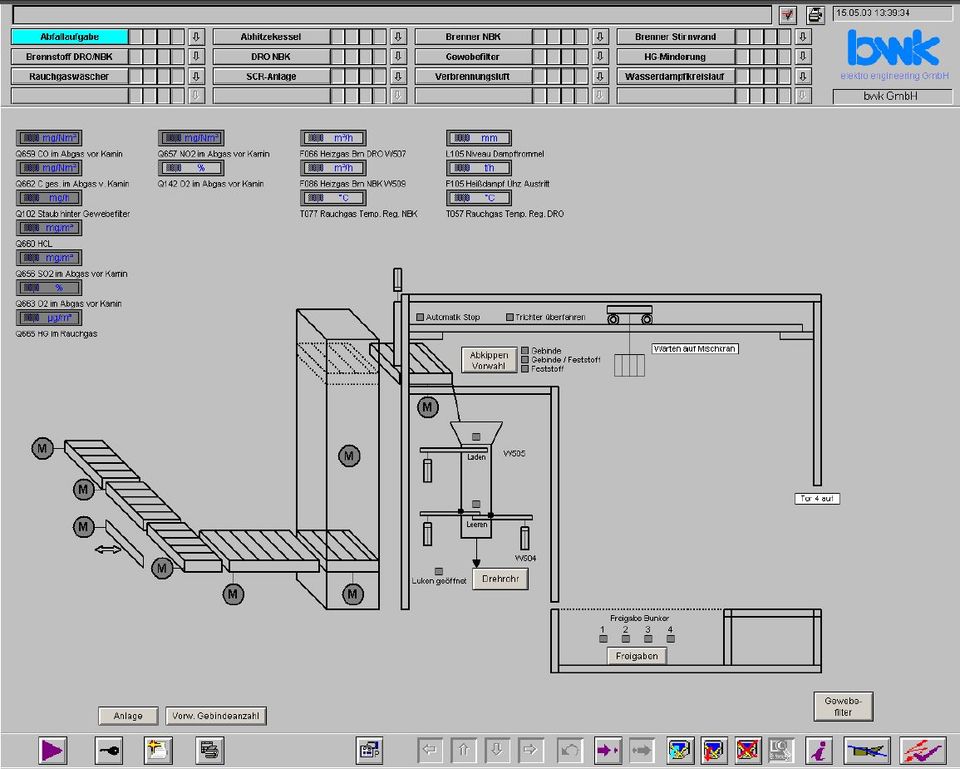960x769 pixels.
Task: Open the Rauchgaswäscher section
Action: tap(69, 77)
